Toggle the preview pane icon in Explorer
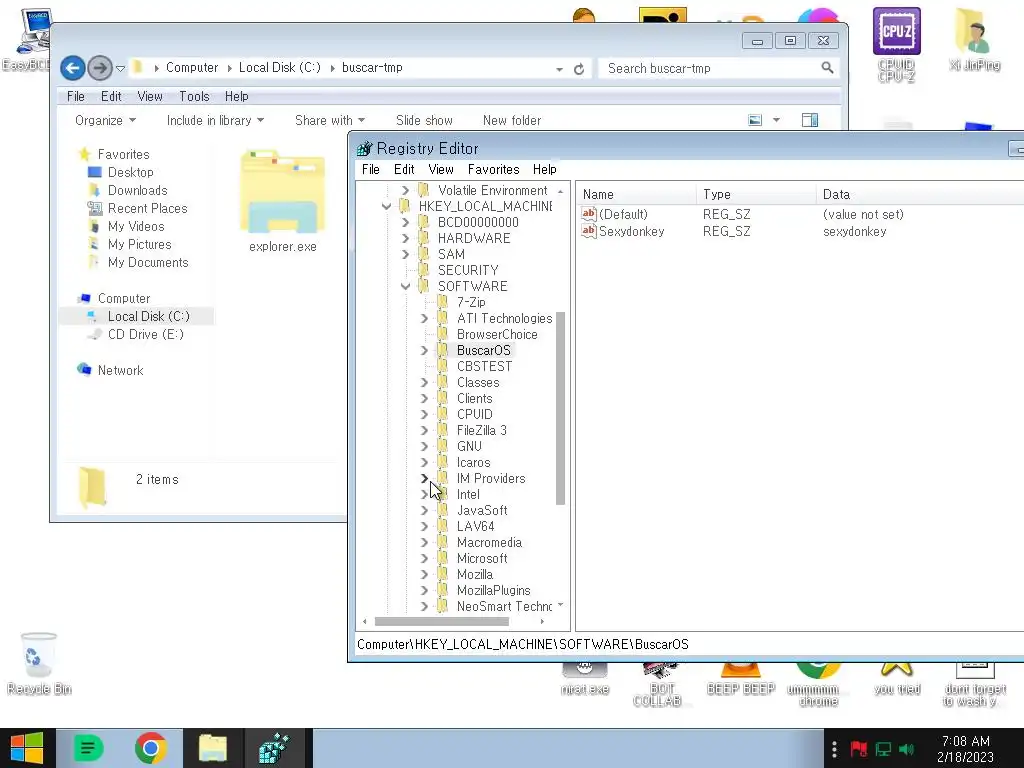The width and height of the screenshot is (1024, 768). (810, 120)
